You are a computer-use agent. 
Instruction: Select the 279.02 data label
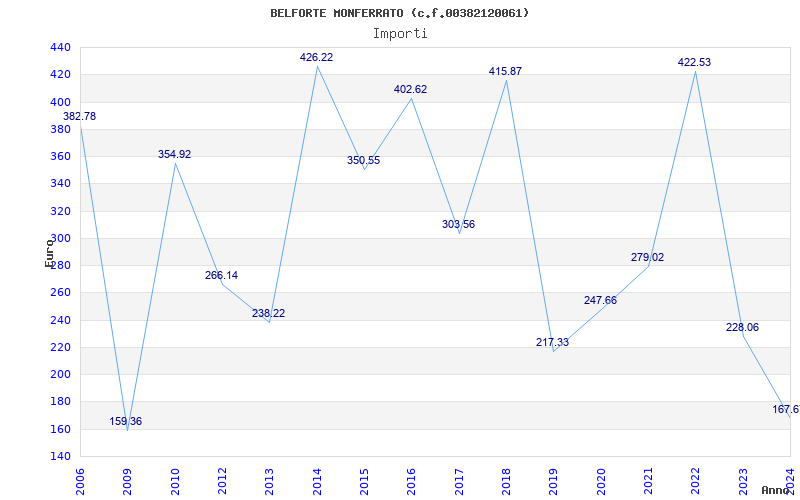647,258
